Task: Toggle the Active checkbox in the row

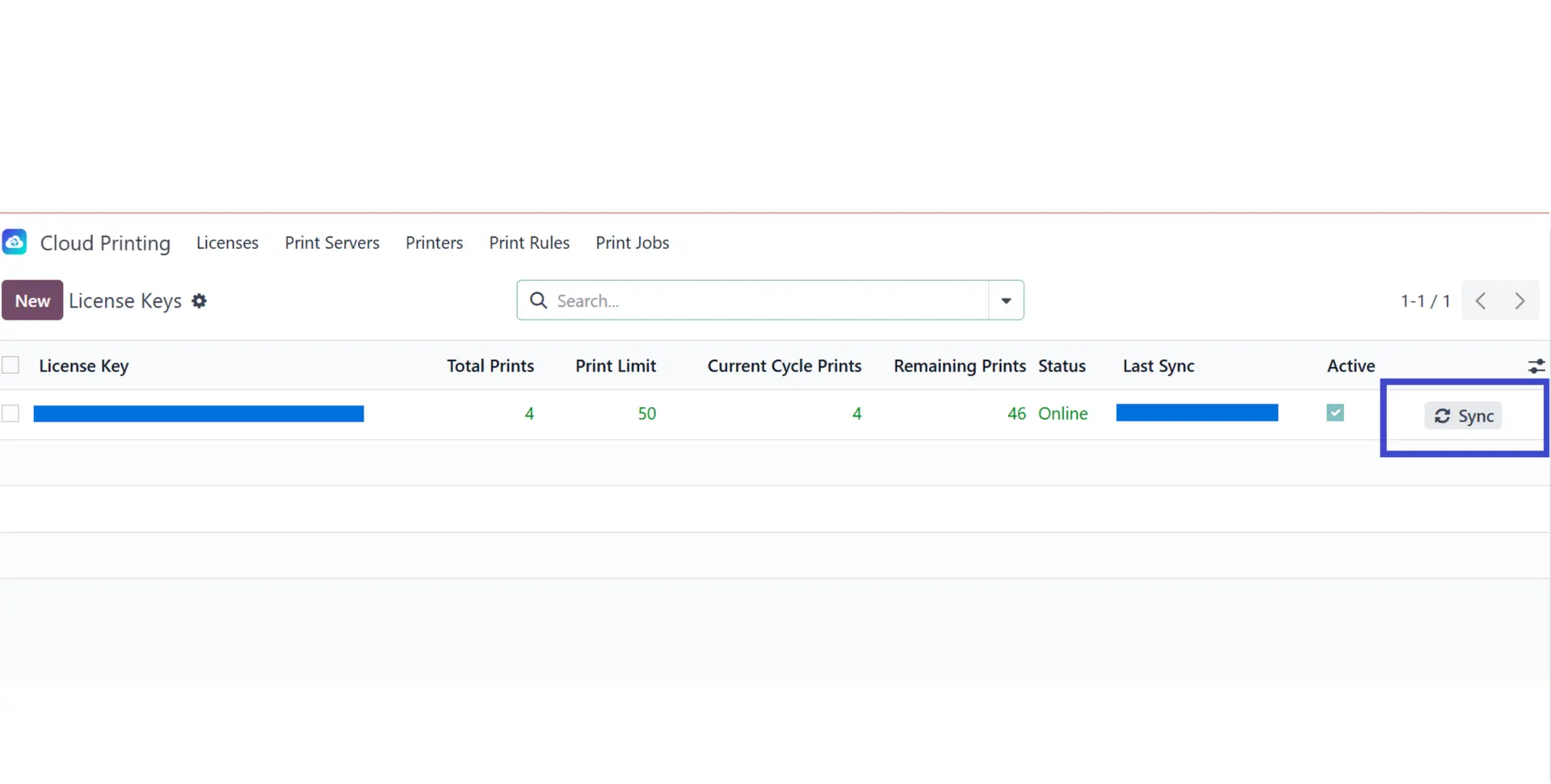Action: (1335, 413)
